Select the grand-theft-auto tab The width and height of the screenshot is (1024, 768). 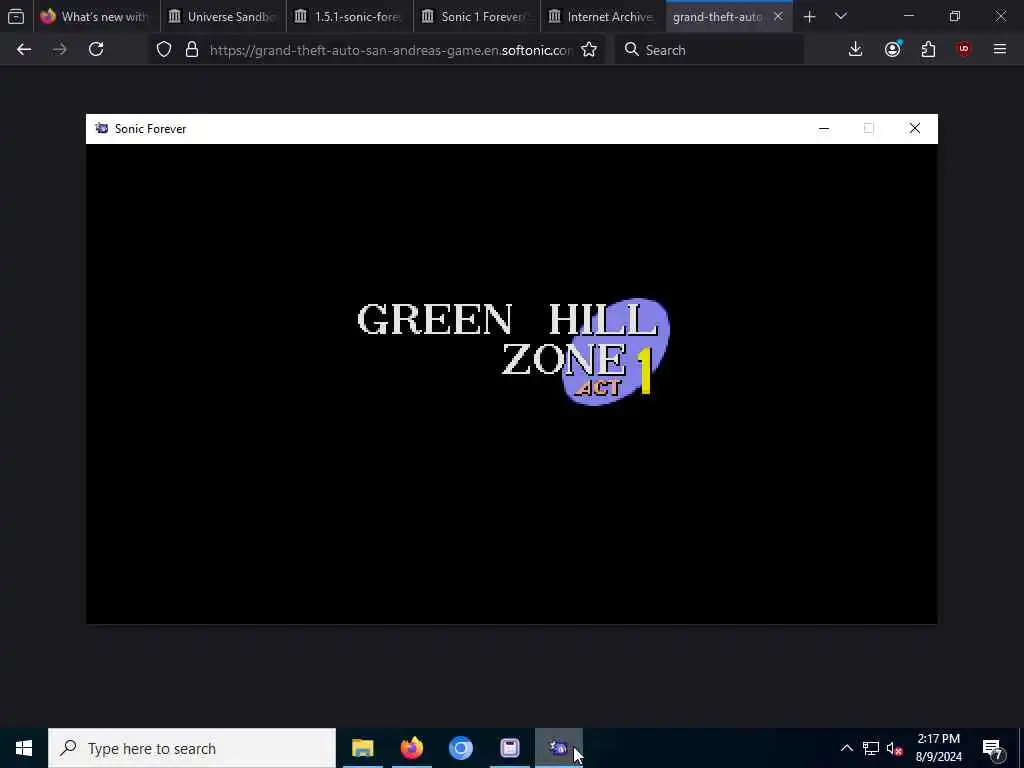pos(717,16)
